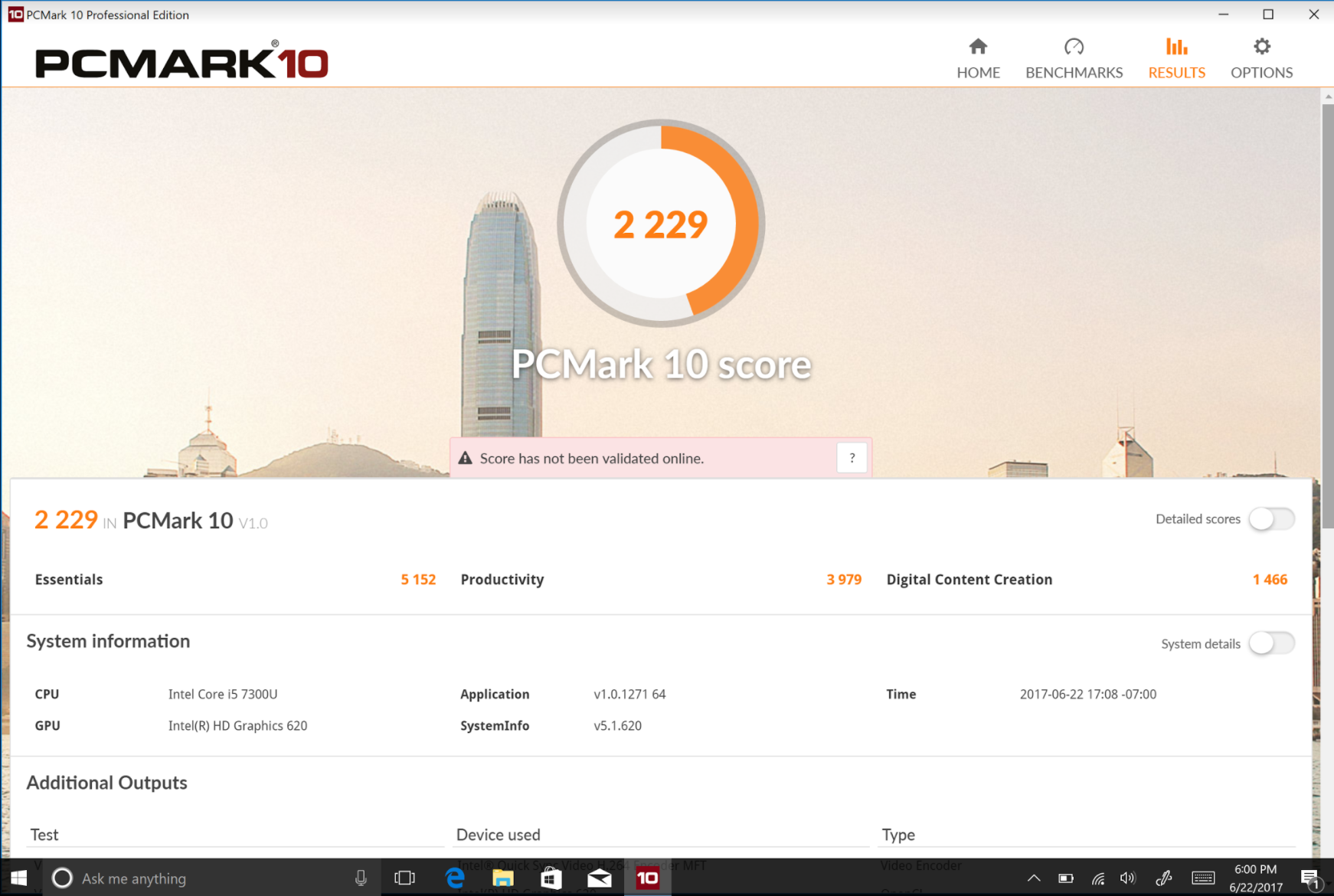The height and width of the screenshot is (896, 1334).
Task: Click the Test column header
Action: coord(44,835)
